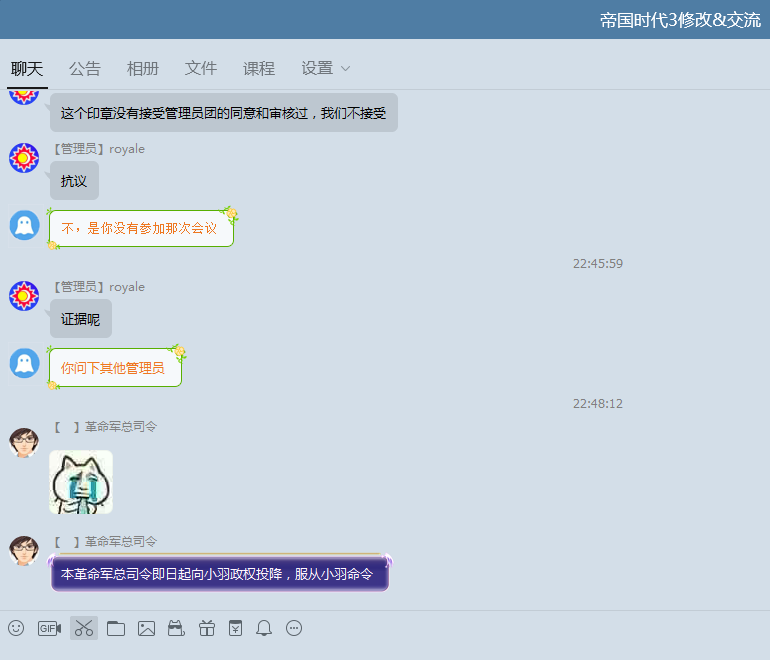Viewport: 770px width, 660px height.
Task: Open the 课程 tab
Action: (258, 69)
